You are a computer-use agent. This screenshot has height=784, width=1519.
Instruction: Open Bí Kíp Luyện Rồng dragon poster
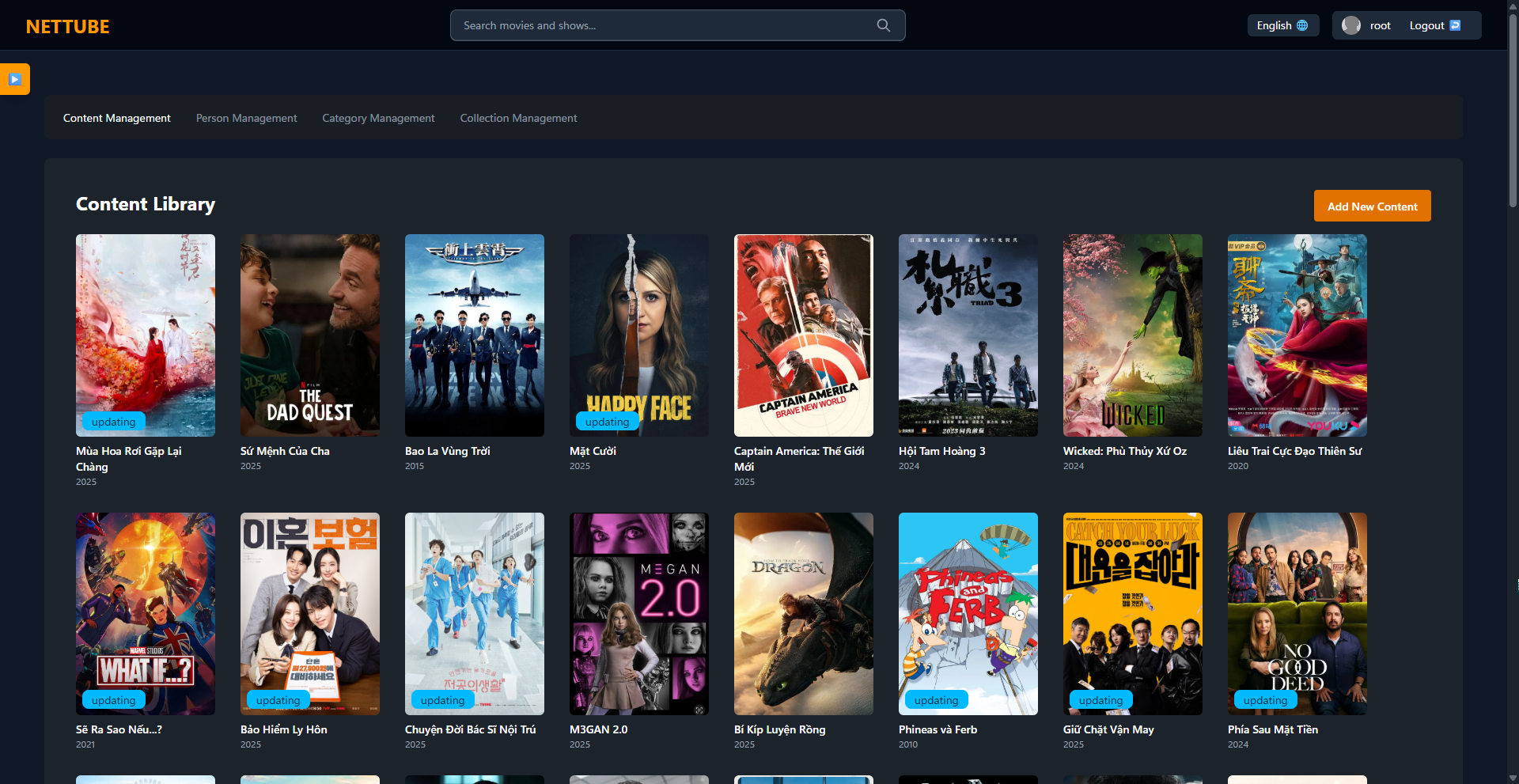pyautogui.click(x=804, y=614)
